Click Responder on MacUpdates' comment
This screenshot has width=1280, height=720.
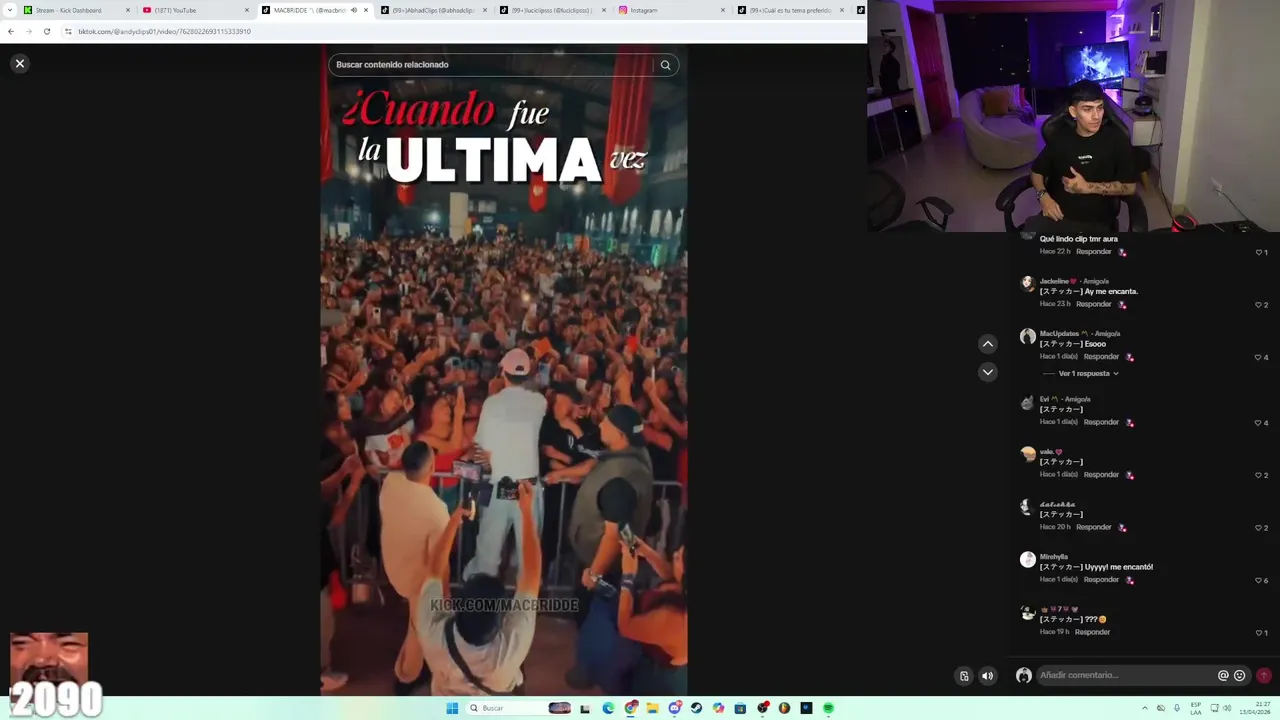point(1101,357)
